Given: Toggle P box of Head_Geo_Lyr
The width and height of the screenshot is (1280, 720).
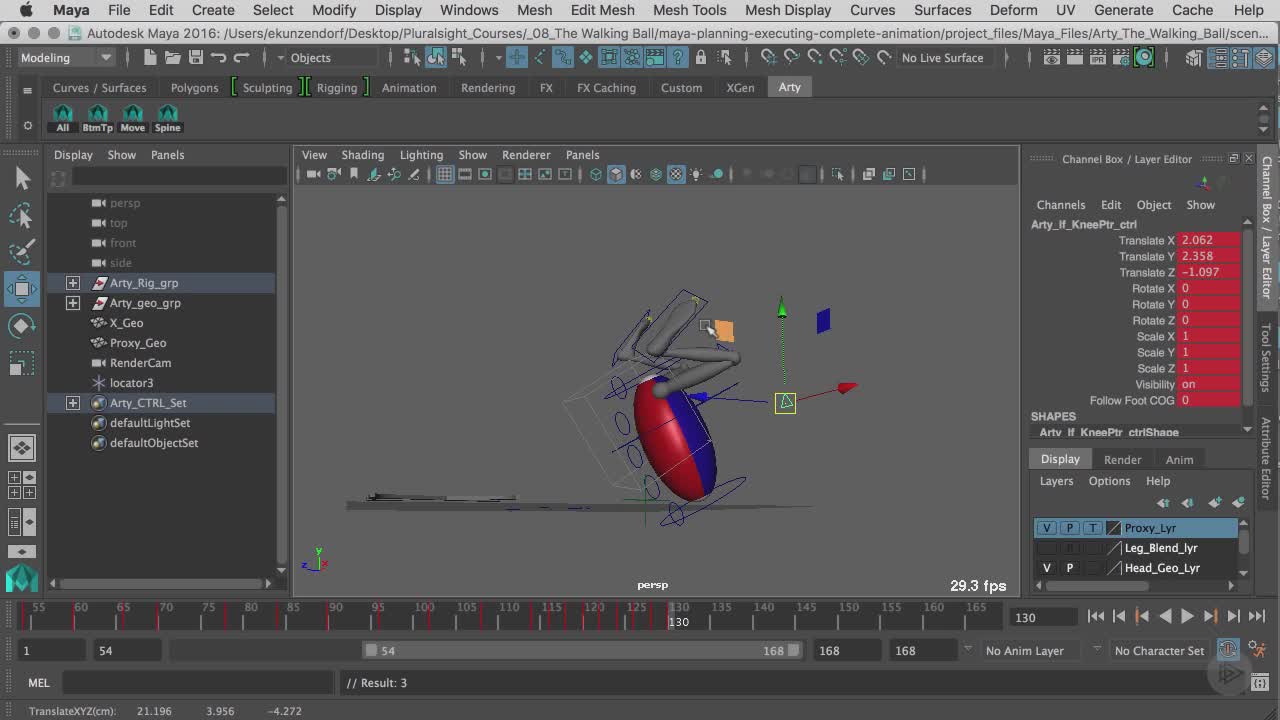Looking at the screenshot, I should (x=1069, y=568).
